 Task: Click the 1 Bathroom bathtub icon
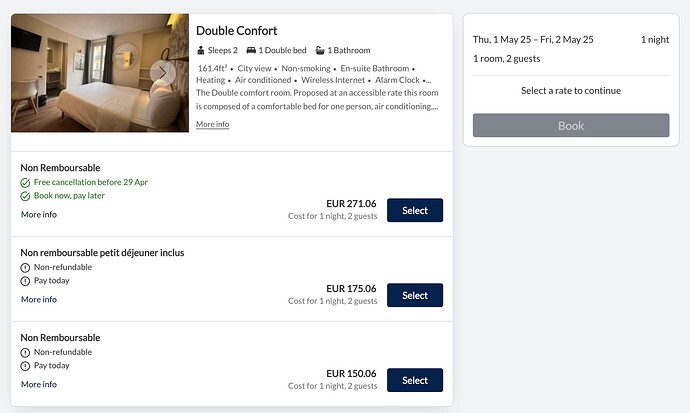tap(320, 50)
